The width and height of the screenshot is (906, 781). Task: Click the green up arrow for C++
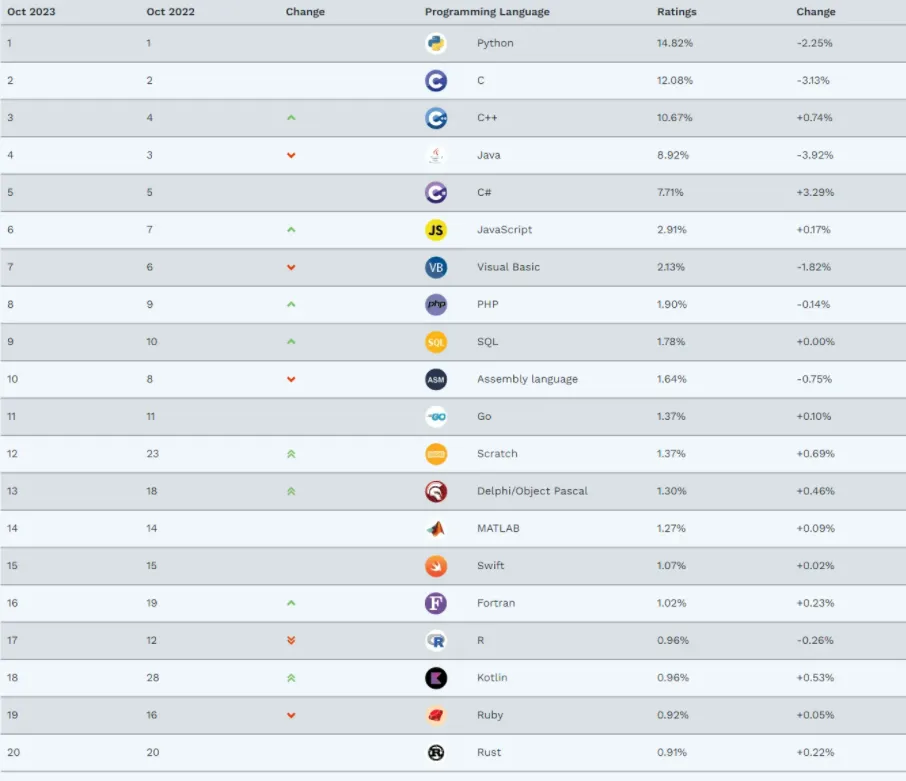(291, 118)
